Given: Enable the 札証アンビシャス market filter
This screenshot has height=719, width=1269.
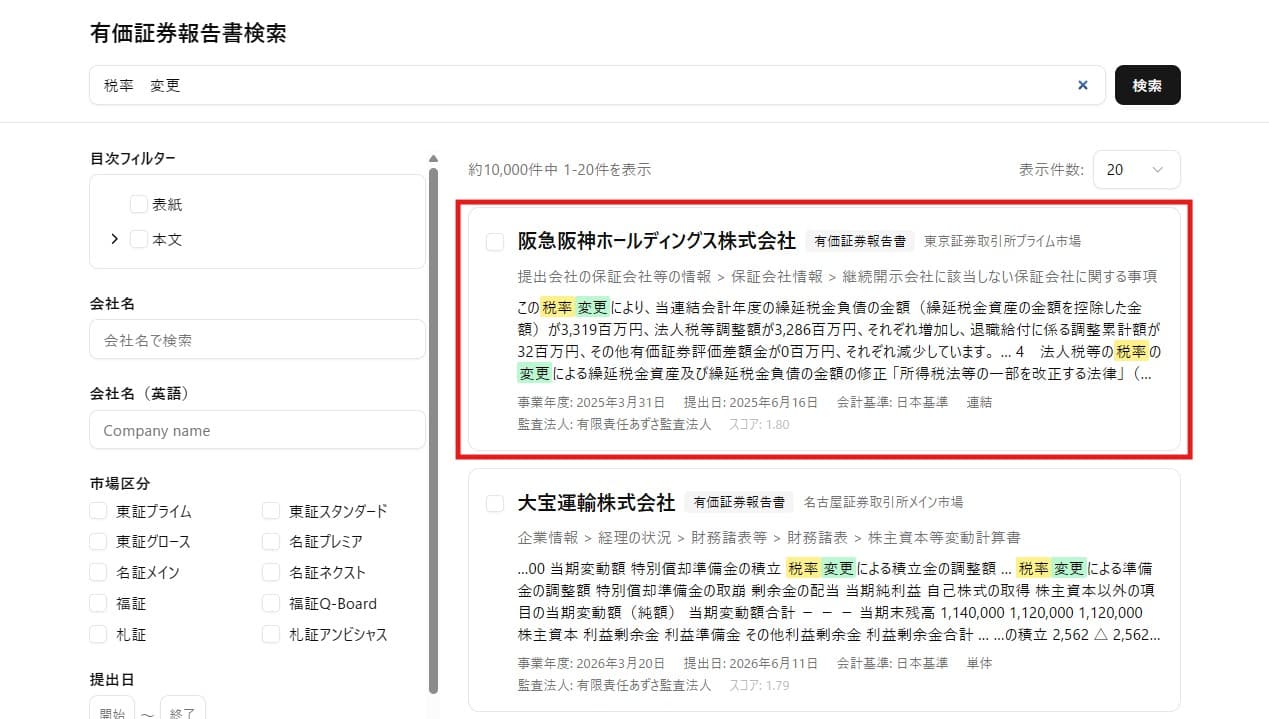Looking at the screenshot, I should point(271,634).
